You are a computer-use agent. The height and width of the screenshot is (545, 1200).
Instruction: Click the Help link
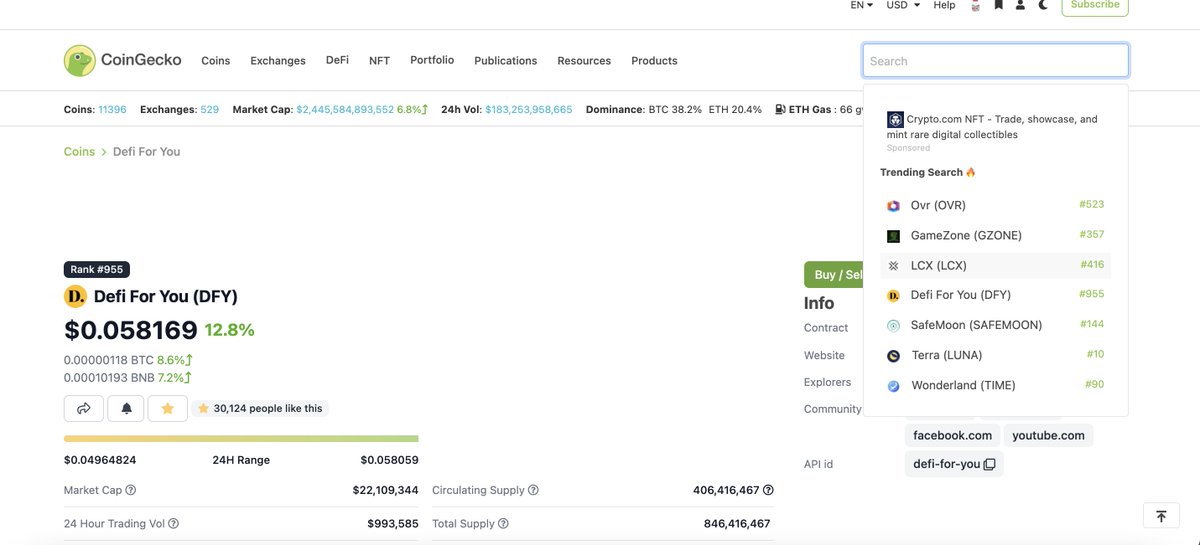944,5
